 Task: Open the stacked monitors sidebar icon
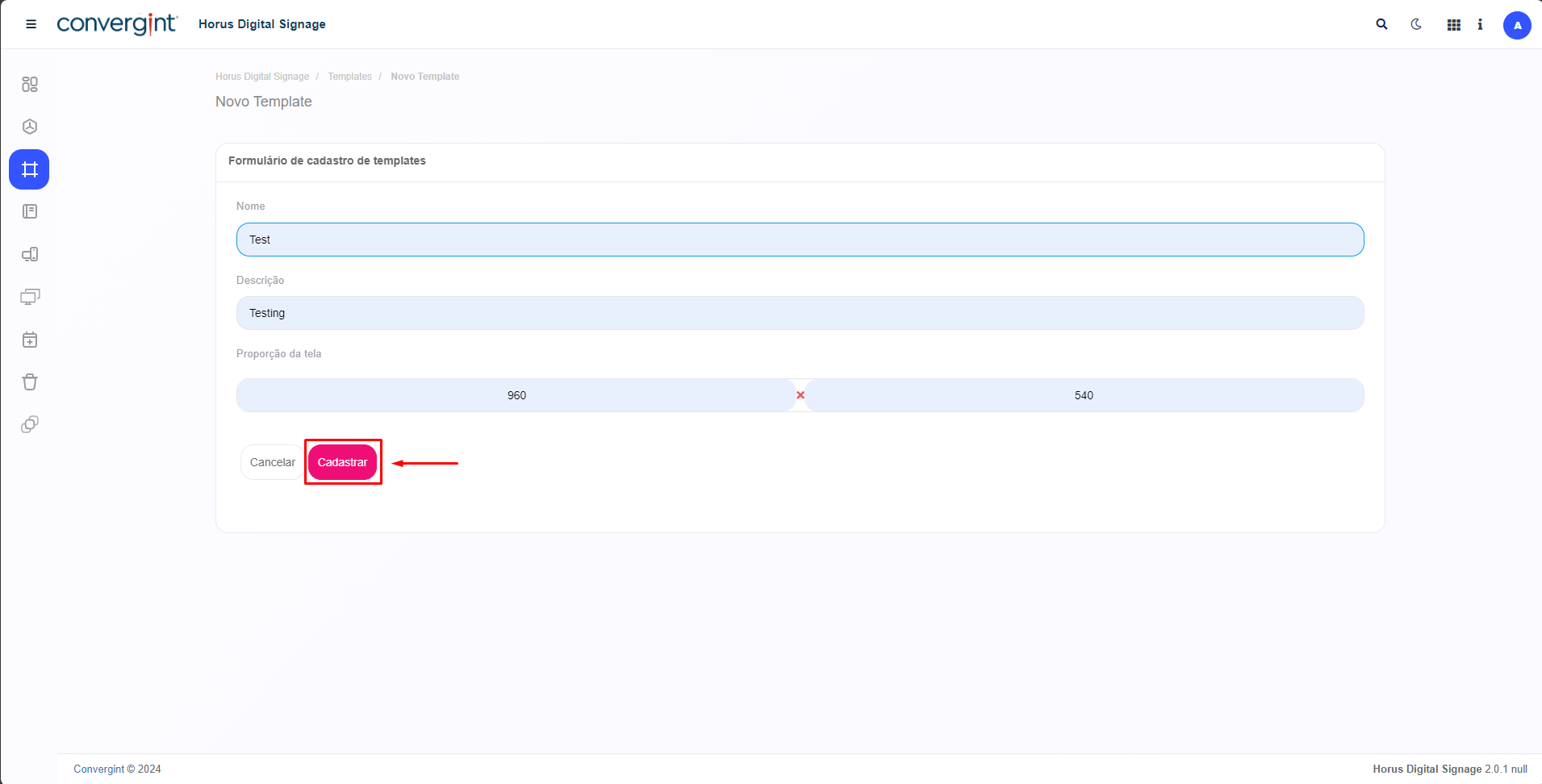pos(30,297)
